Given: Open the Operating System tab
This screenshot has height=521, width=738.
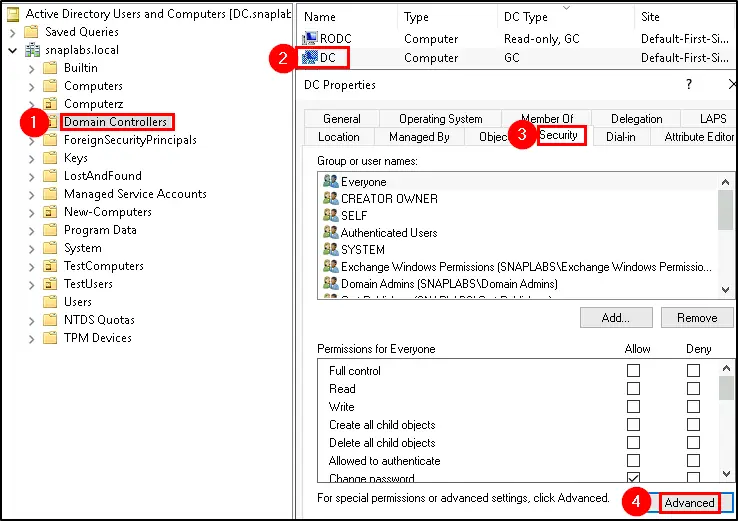Looking at the screenshot, I should (441, 119).
